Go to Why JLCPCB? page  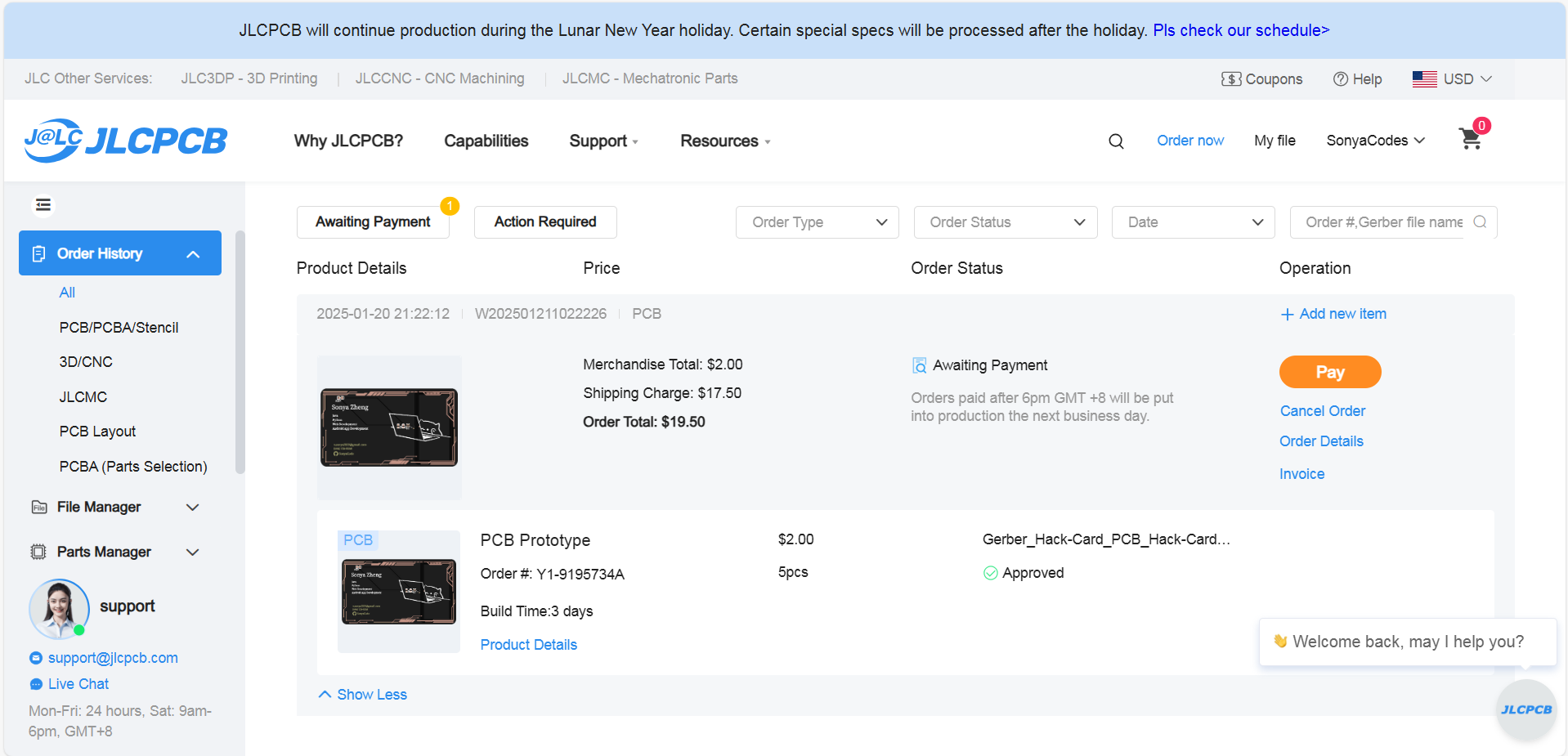point(348,141)
